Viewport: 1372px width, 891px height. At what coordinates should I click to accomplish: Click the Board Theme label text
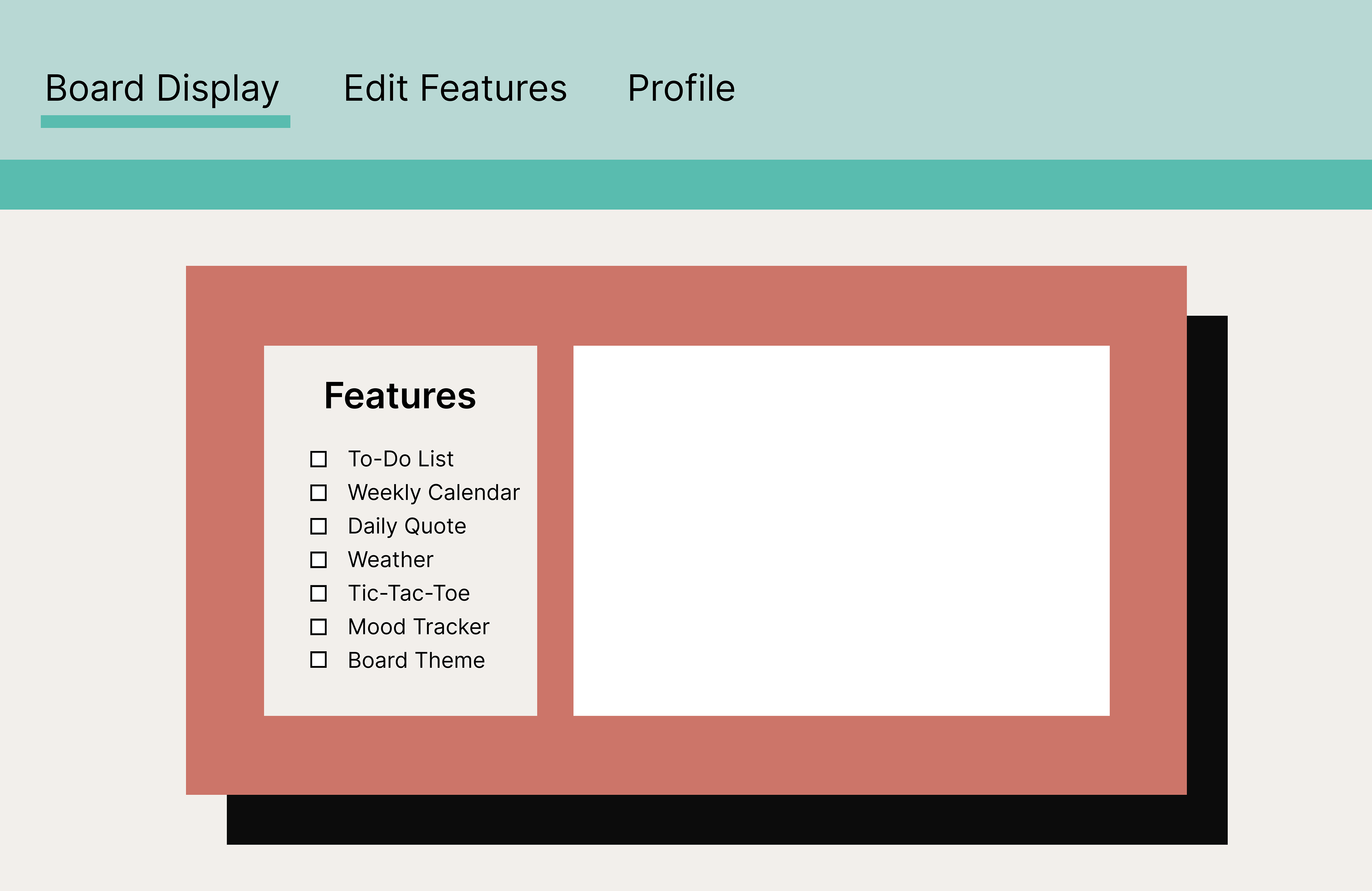click(416, 659)
